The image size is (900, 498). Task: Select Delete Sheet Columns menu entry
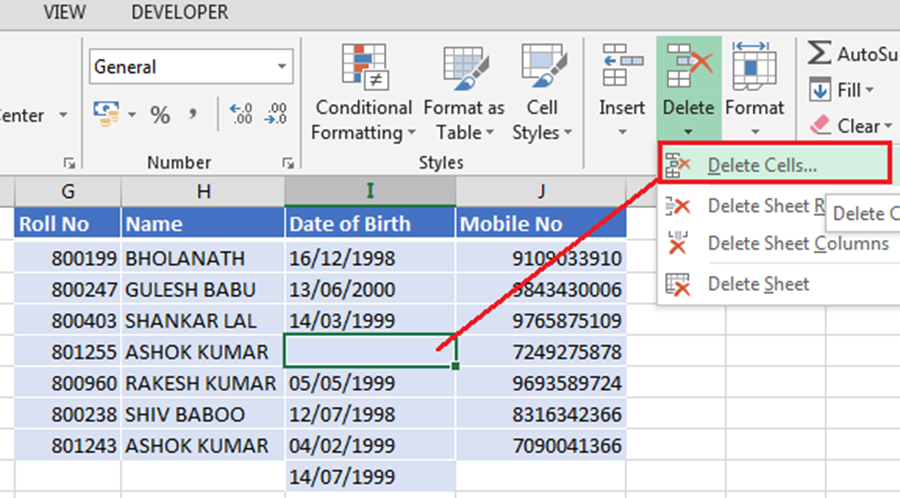click(x=797, y=243)
